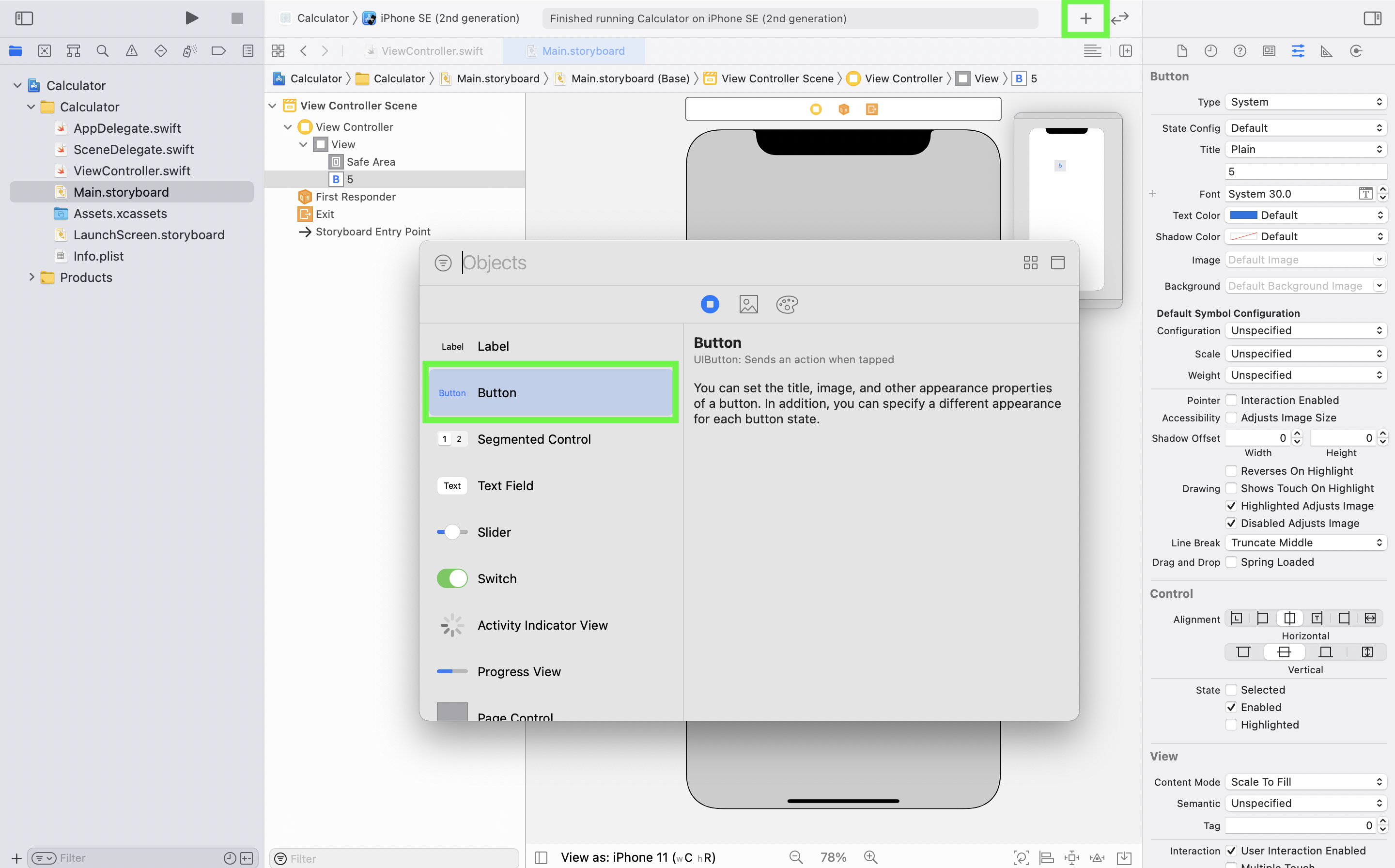Select the Segmented Control object
This screenshot has width=1395, height=868.
[534, 439]
